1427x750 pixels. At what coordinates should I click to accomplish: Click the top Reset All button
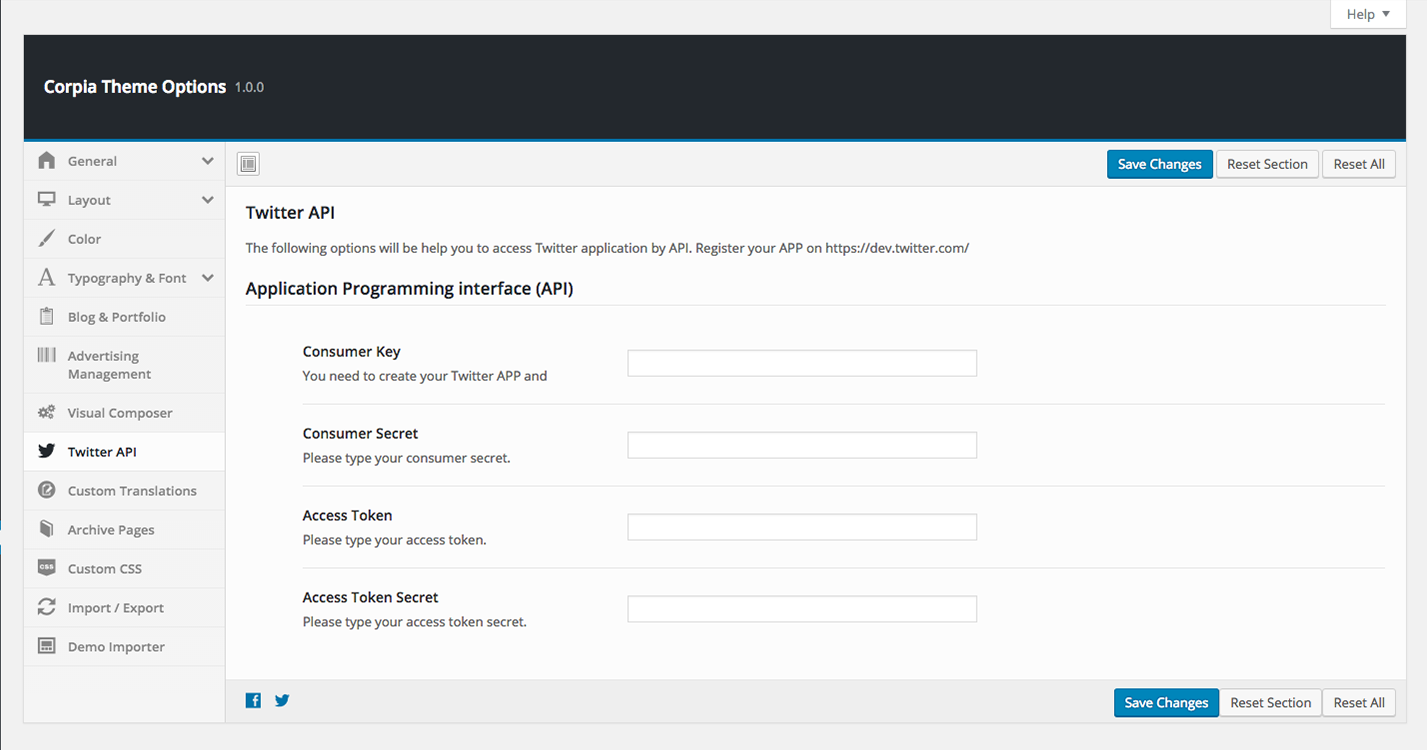coord(1358,164)
